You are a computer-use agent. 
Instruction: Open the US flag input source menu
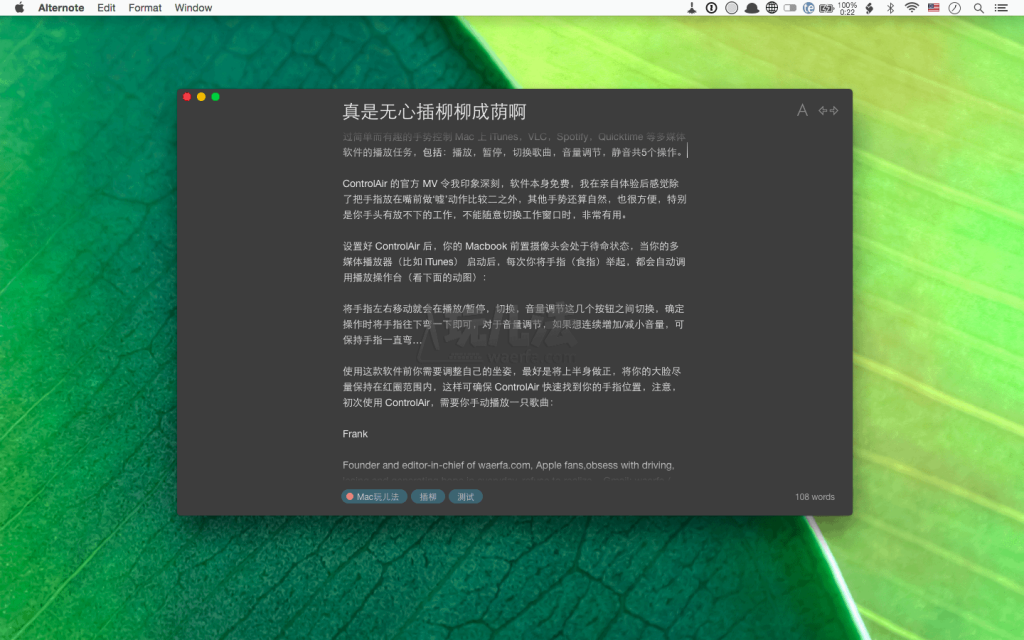933,8
